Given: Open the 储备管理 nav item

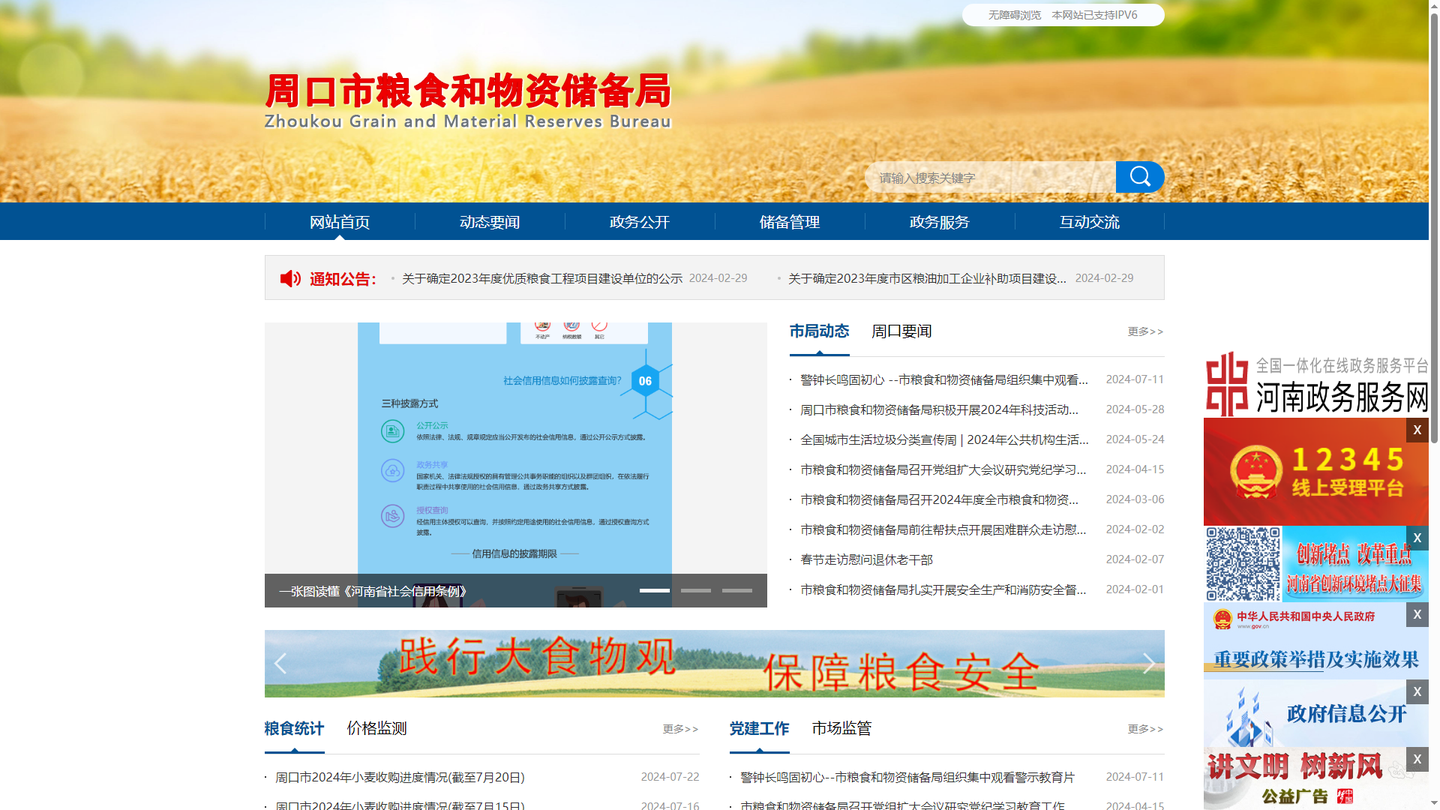Looking at the screenshot, I should point(790,222).
